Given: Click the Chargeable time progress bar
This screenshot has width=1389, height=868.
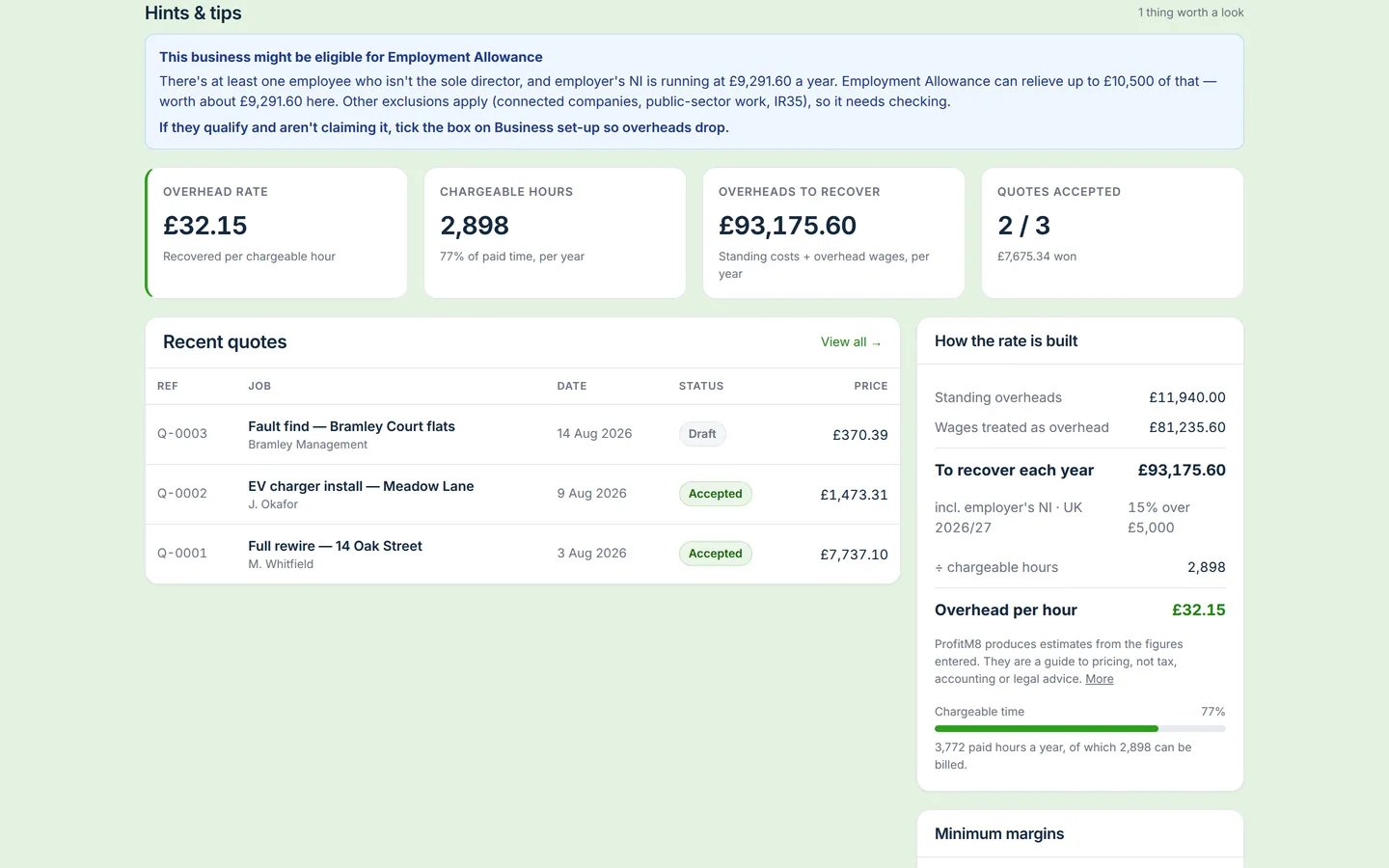Looking at the screenshot, I should (1079, 729).
